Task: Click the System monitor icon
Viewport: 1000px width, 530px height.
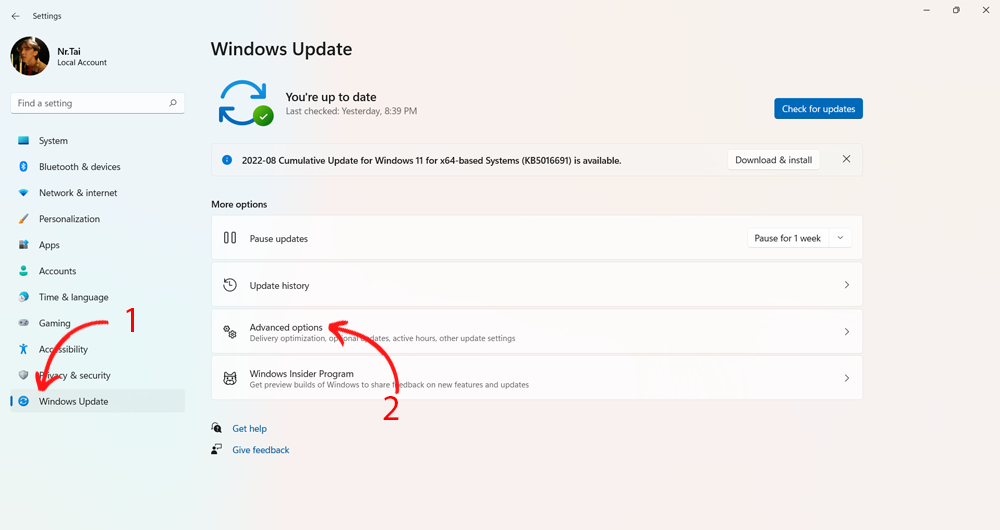Action: 24,140
